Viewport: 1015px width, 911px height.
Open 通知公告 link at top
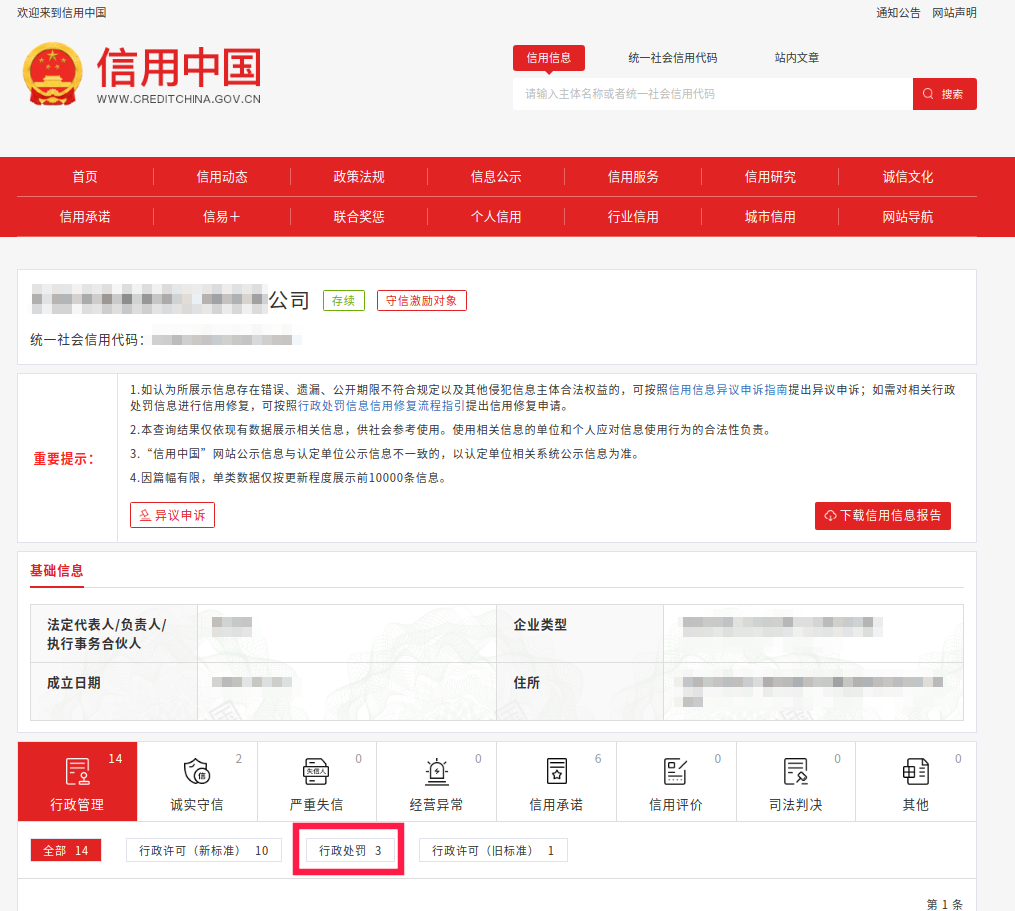(898, 13)
